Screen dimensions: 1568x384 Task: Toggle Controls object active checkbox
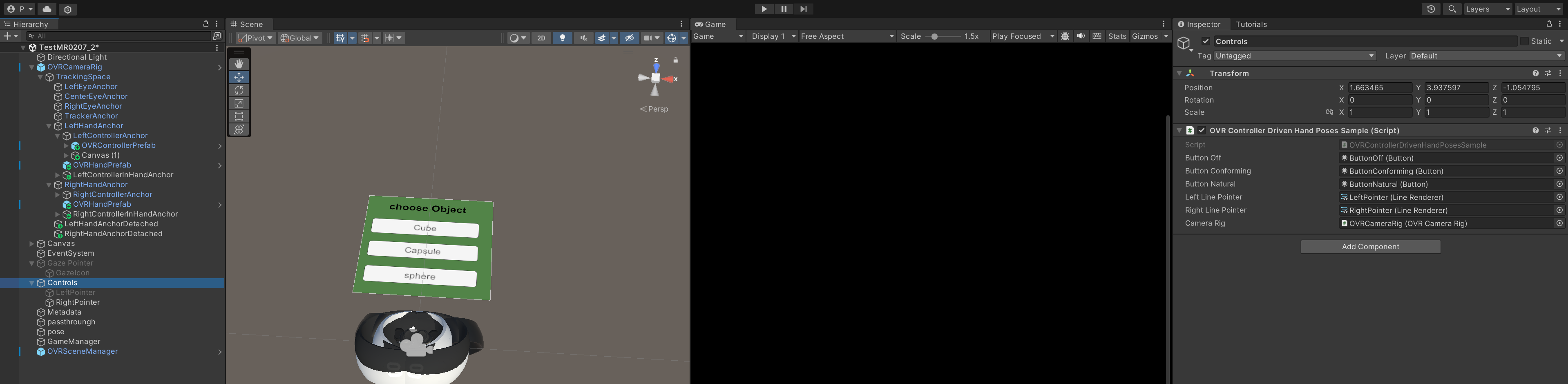point(1206,41)
